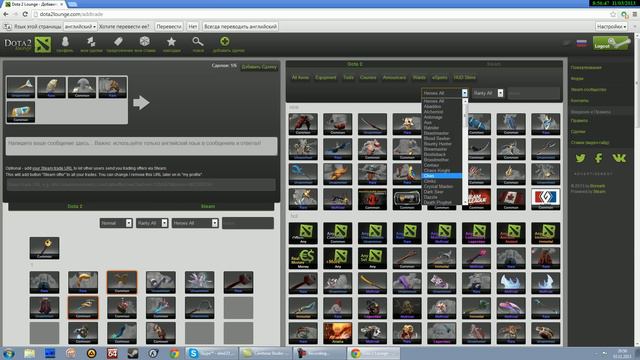Click the Logout button
This screenshot has height=360, width=640.
coord(611,43)
